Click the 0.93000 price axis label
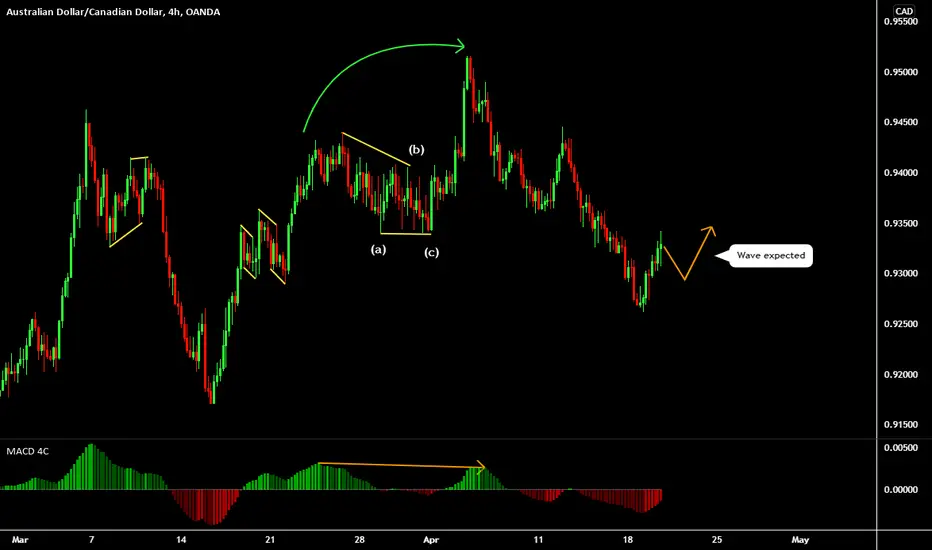The image size is (932, 550). pyautogui.click(x=900, y=274)
